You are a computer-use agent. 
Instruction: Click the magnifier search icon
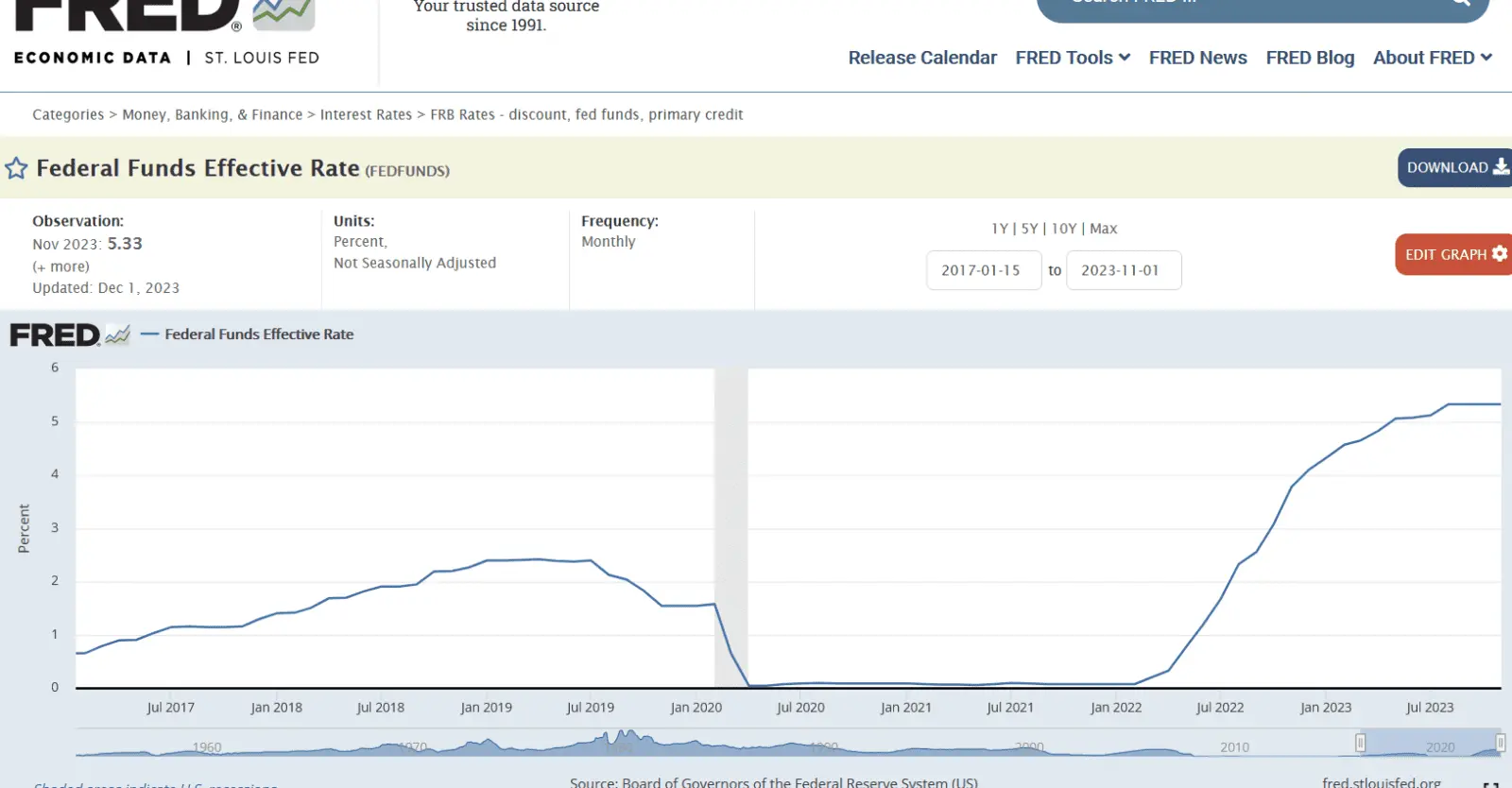[x=1460, y=3]
